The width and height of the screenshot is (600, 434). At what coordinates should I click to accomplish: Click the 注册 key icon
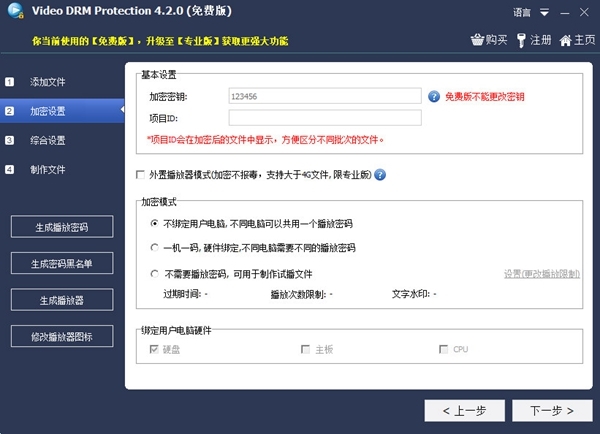click(521, 40)
